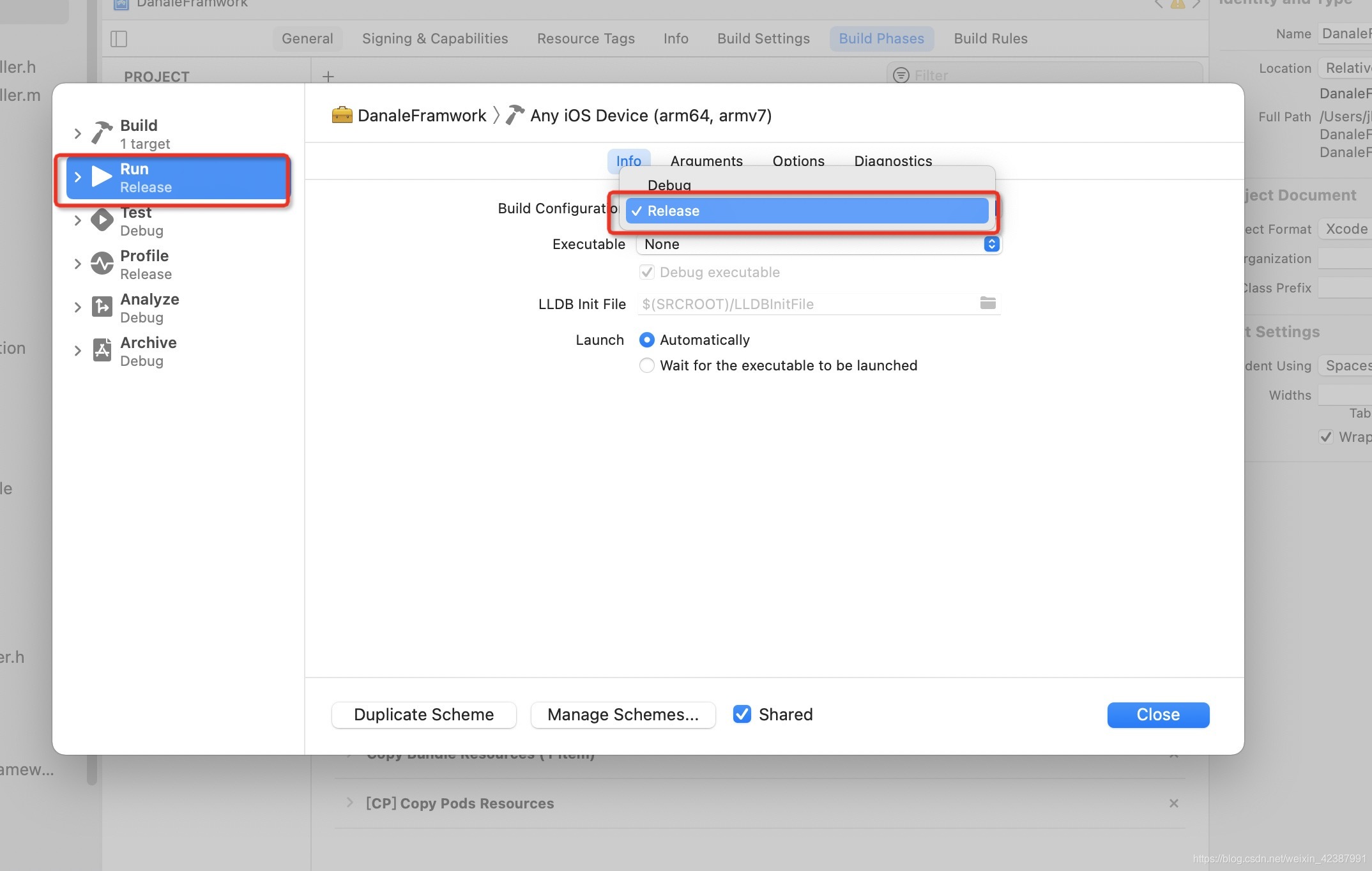The image size is (1372, 871).
Task: Click the plus icon under the tab bar
Action: (328, 77)
